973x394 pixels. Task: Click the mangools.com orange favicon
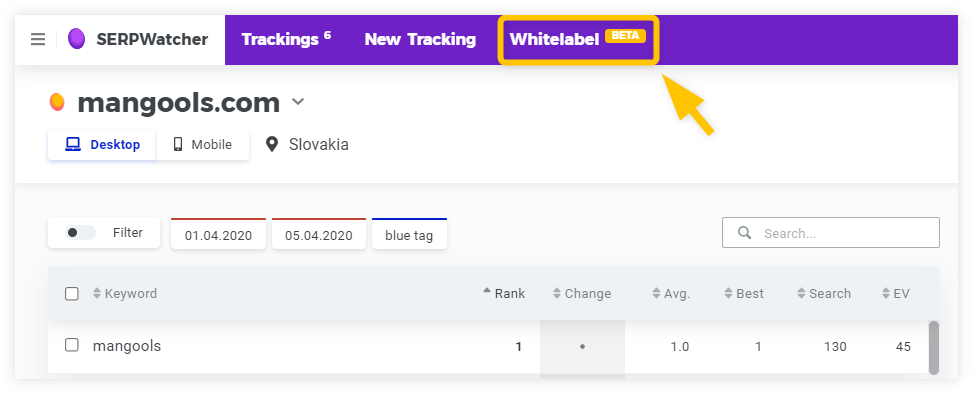[x=57, y=102]
